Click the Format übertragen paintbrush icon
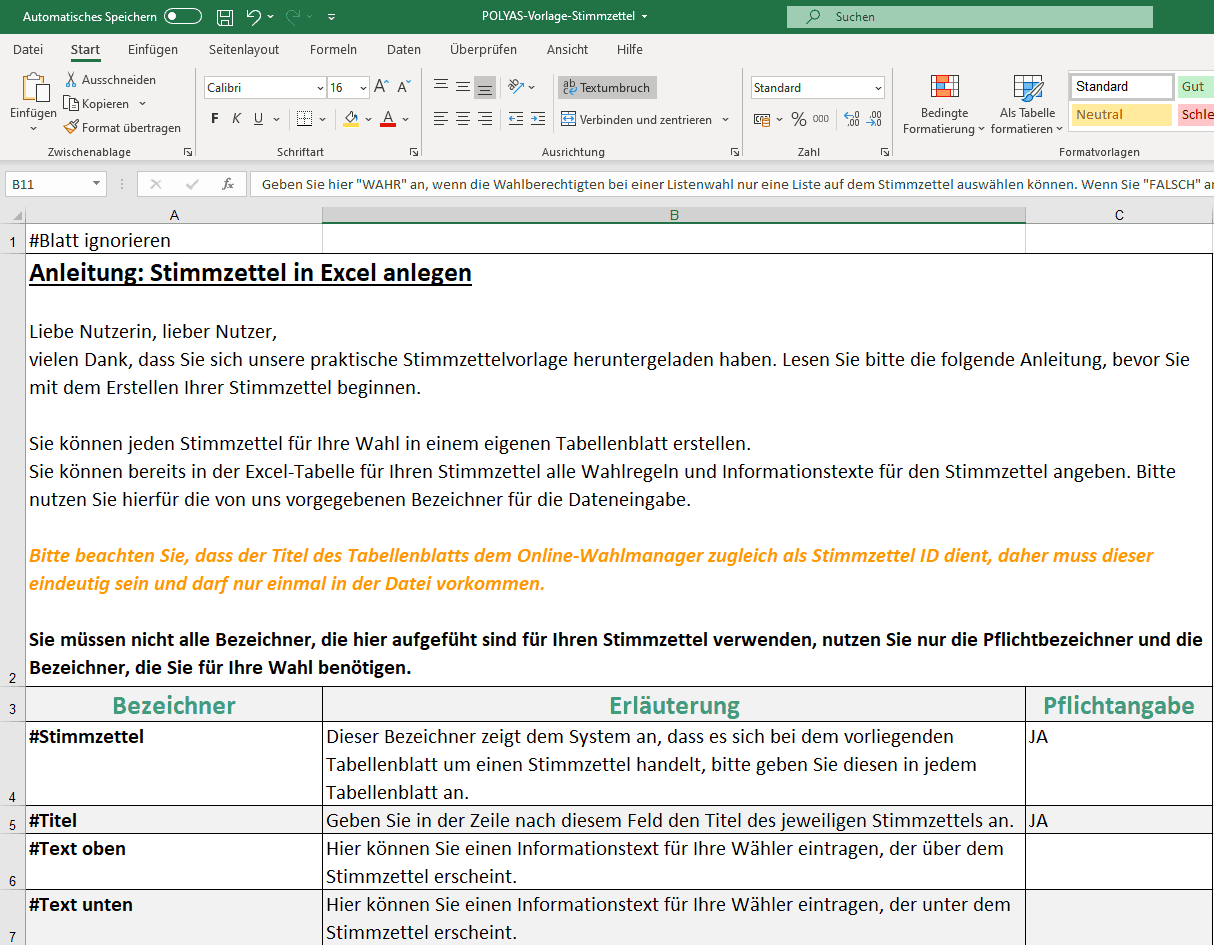 [x=71, y=128]
